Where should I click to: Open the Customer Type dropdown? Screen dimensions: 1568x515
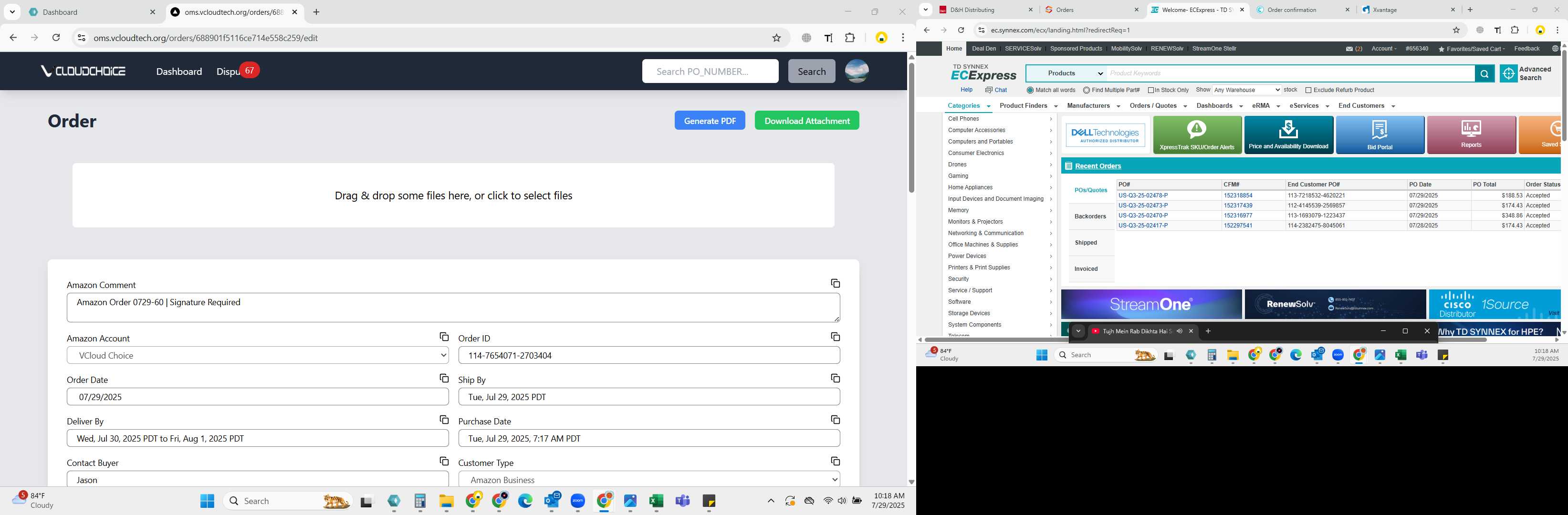pos(649,480)
